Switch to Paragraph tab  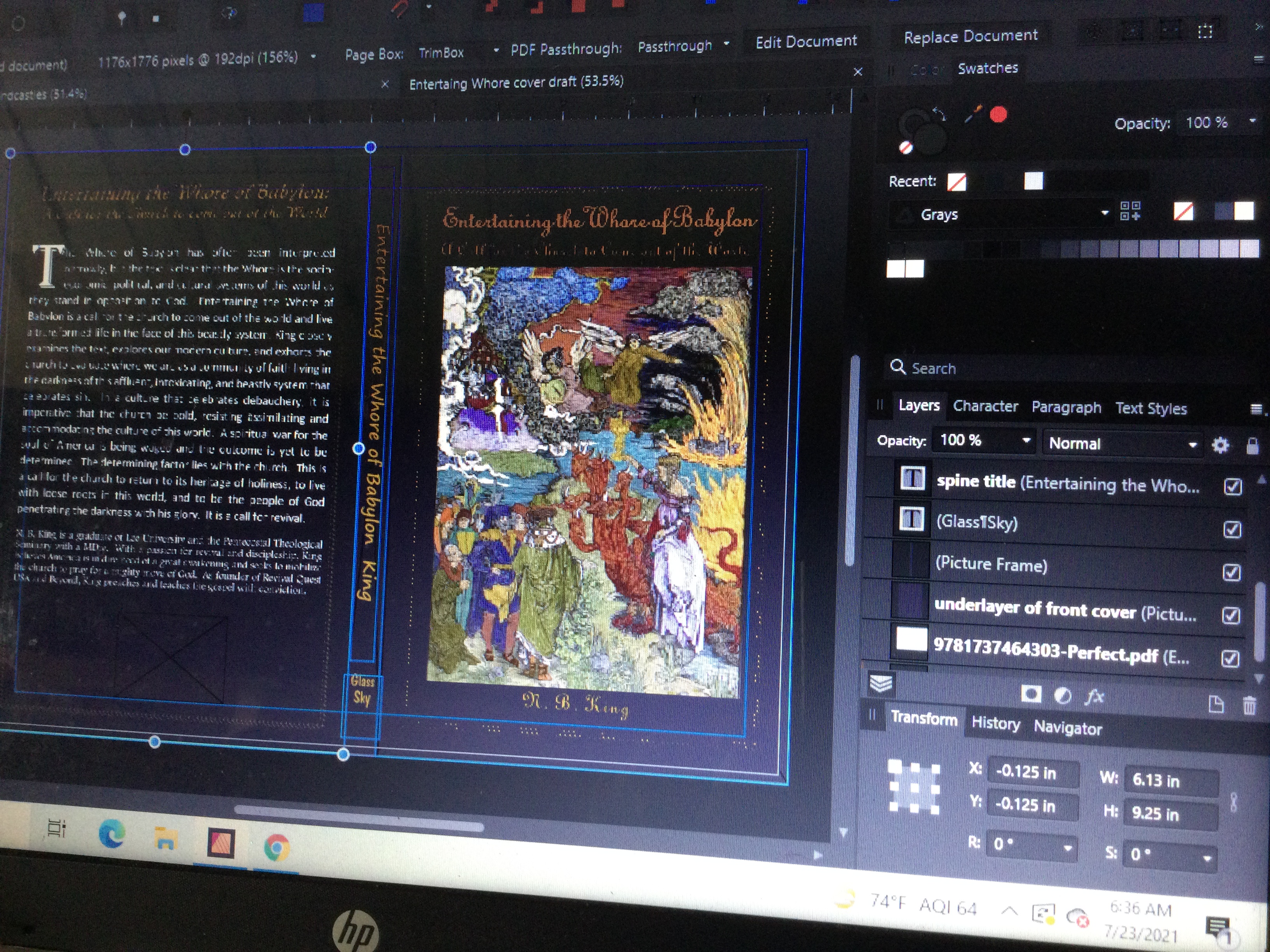pos(1066,408)
